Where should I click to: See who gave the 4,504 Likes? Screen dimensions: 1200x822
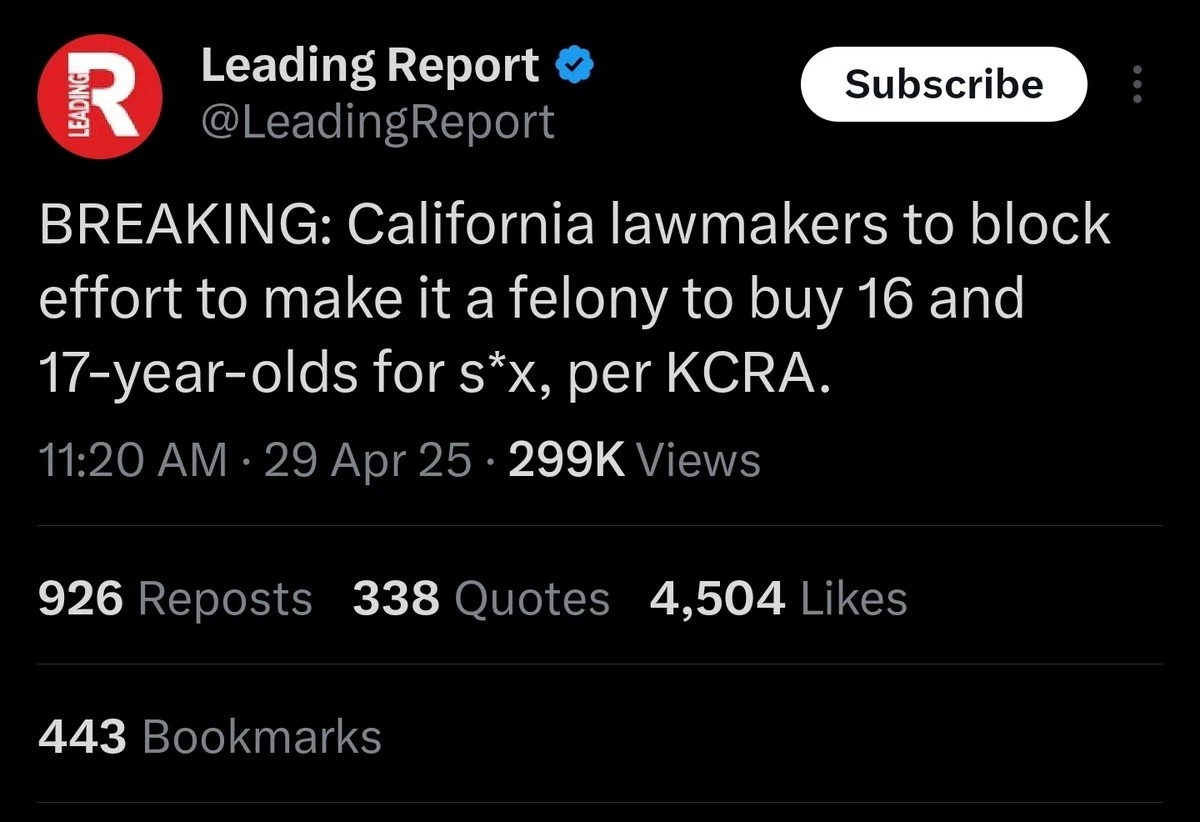[778, 599]
